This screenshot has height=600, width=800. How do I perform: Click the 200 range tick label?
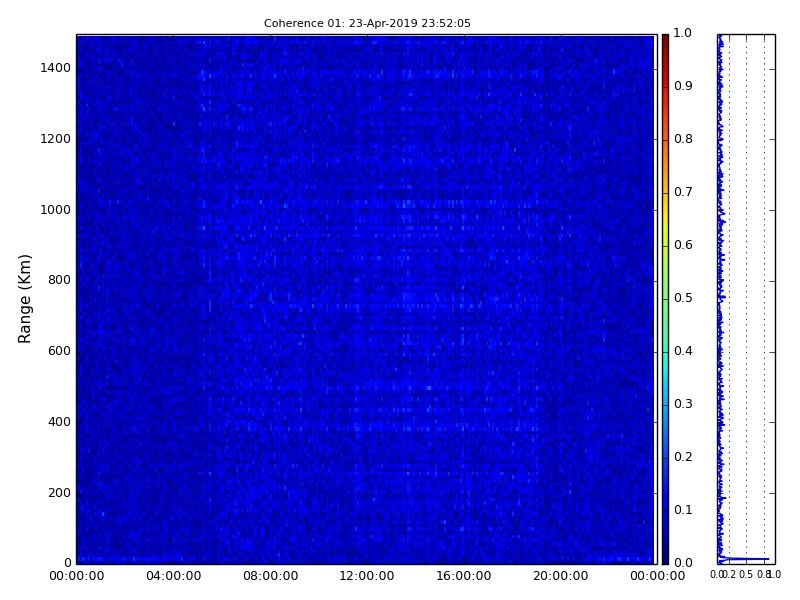coord(59,493)
